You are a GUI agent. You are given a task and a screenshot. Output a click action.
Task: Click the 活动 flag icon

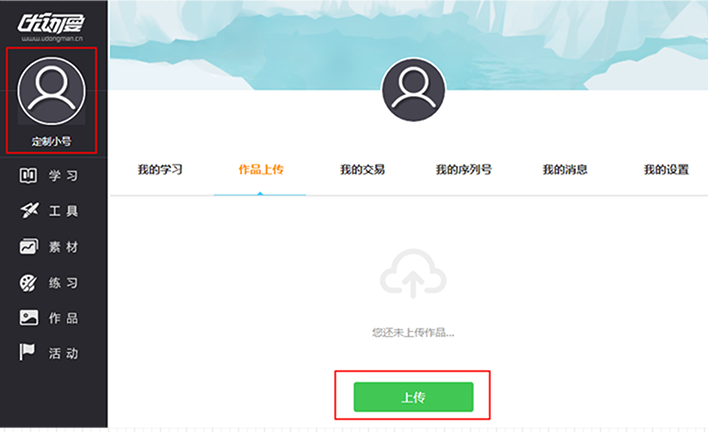point(27,353)
